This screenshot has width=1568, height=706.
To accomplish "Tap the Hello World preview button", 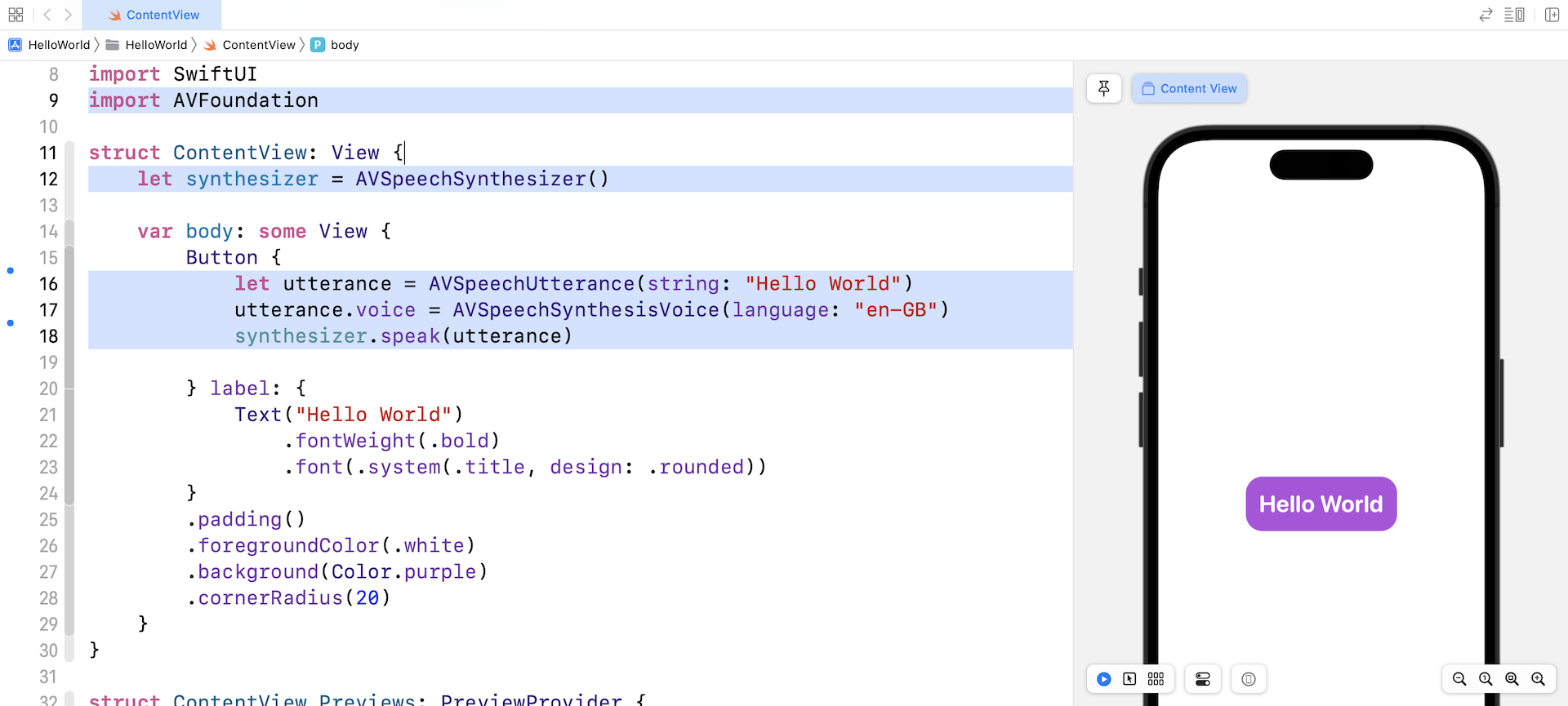I will point(1321,504).
